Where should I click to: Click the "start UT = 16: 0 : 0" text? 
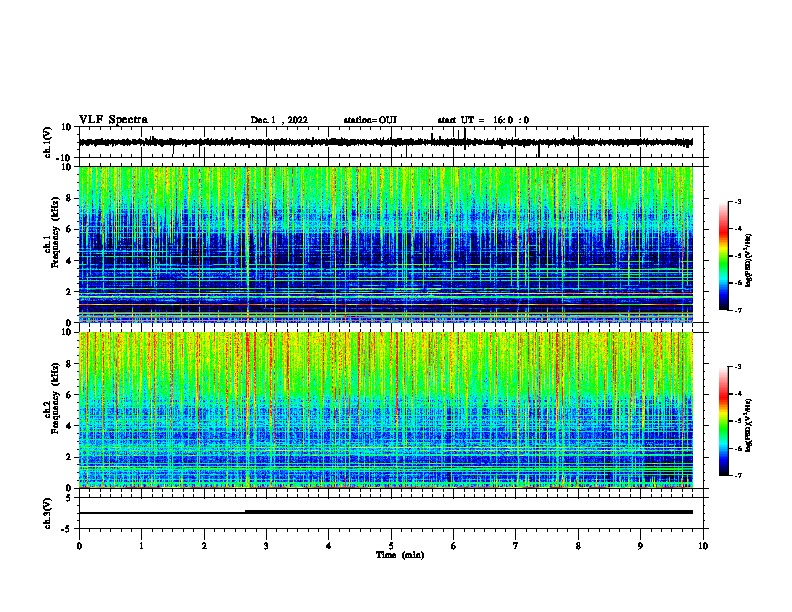(x=483, y=120)
